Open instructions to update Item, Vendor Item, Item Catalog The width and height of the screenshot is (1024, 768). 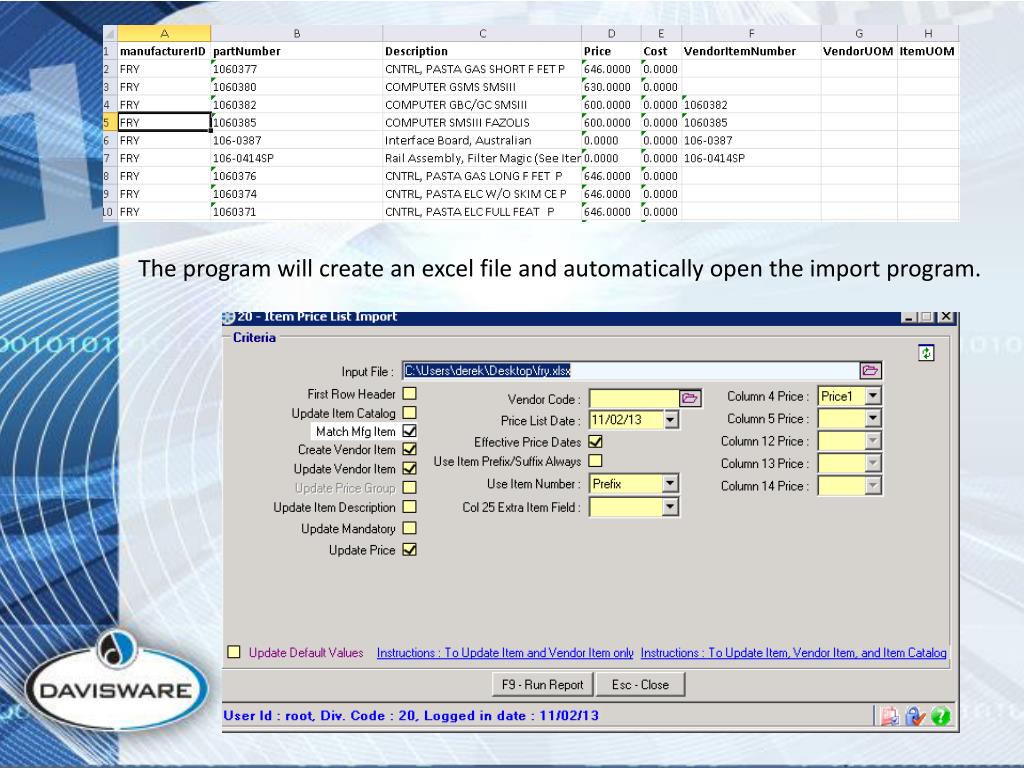click(x=793, y=652)
